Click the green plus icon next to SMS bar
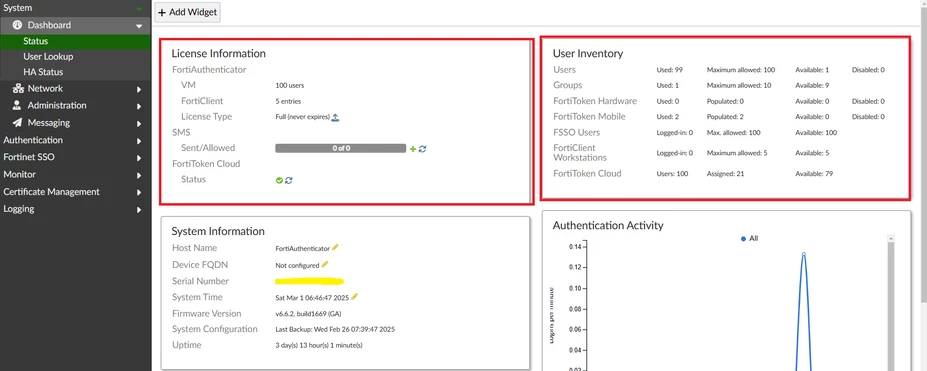This screenshot has width=927, height=371. 413,149
